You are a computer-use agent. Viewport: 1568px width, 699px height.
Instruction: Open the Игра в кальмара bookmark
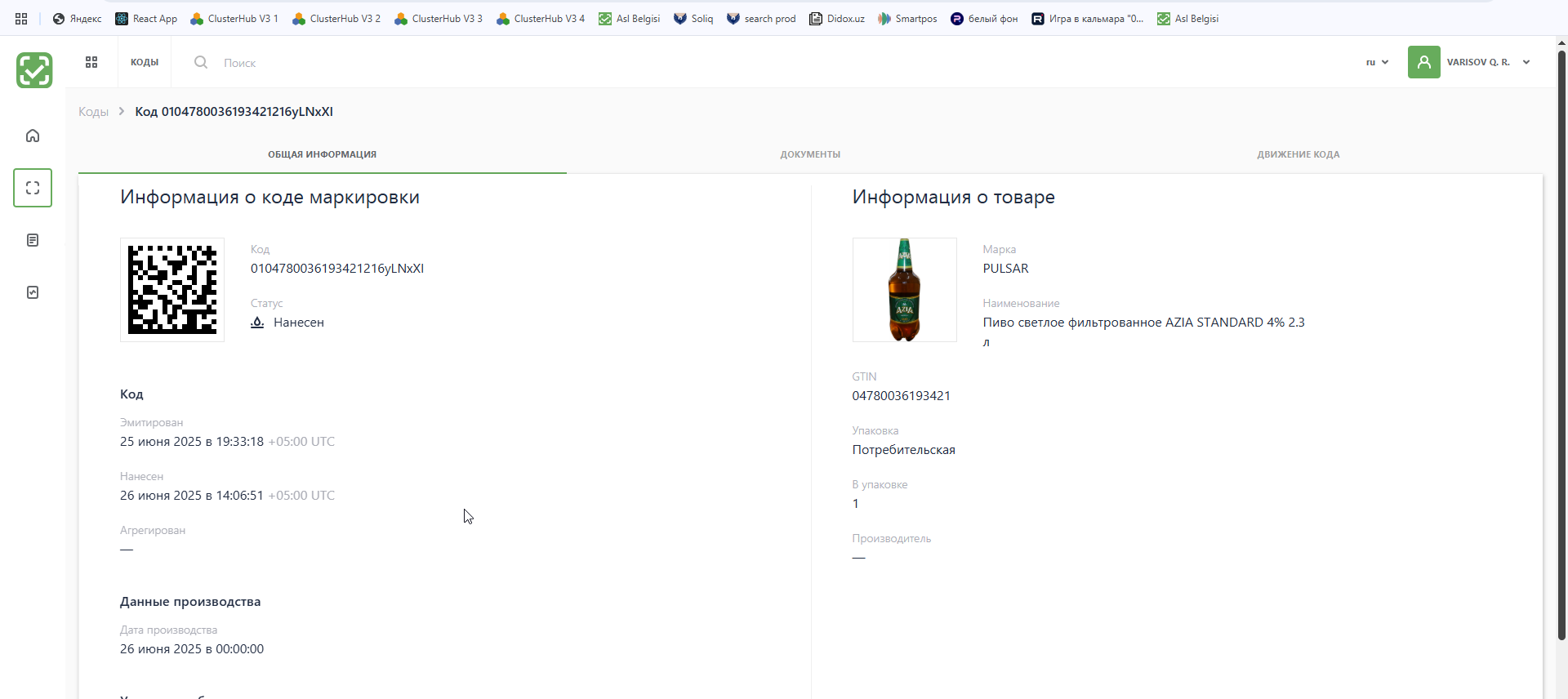point(1087,19)
